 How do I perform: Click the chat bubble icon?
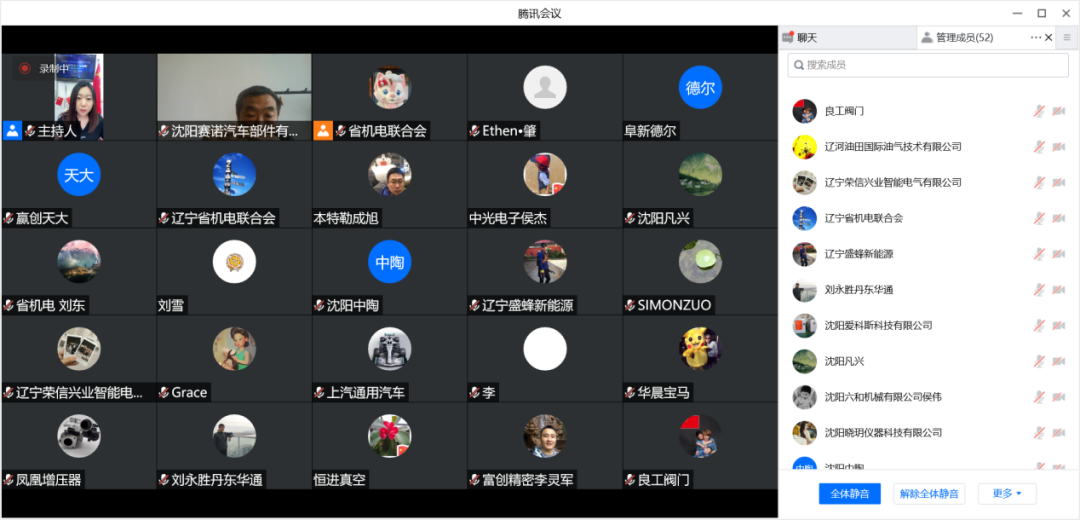788,38
